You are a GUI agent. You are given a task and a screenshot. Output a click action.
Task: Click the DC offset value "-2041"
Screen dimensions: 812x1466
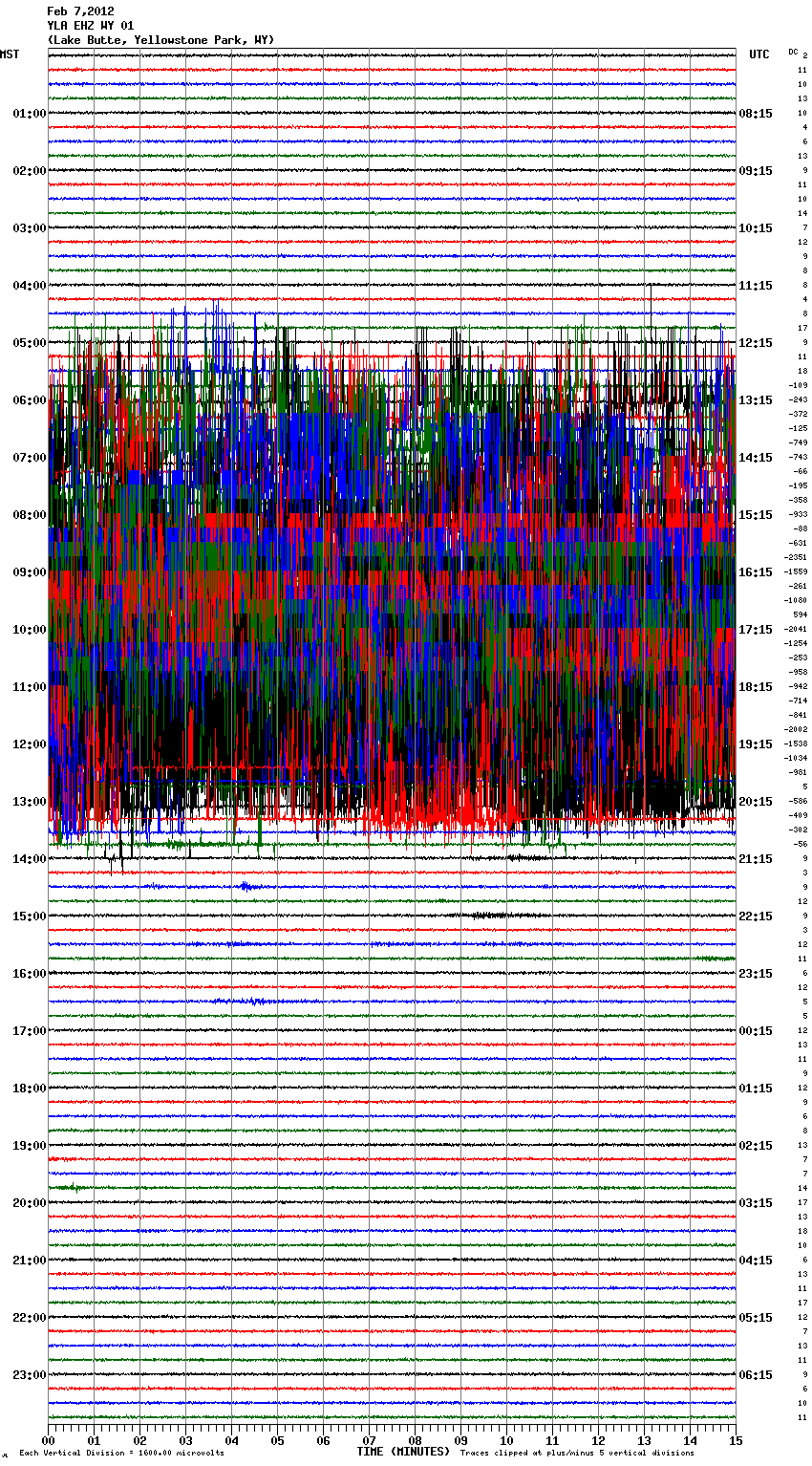tap(796, 629)
